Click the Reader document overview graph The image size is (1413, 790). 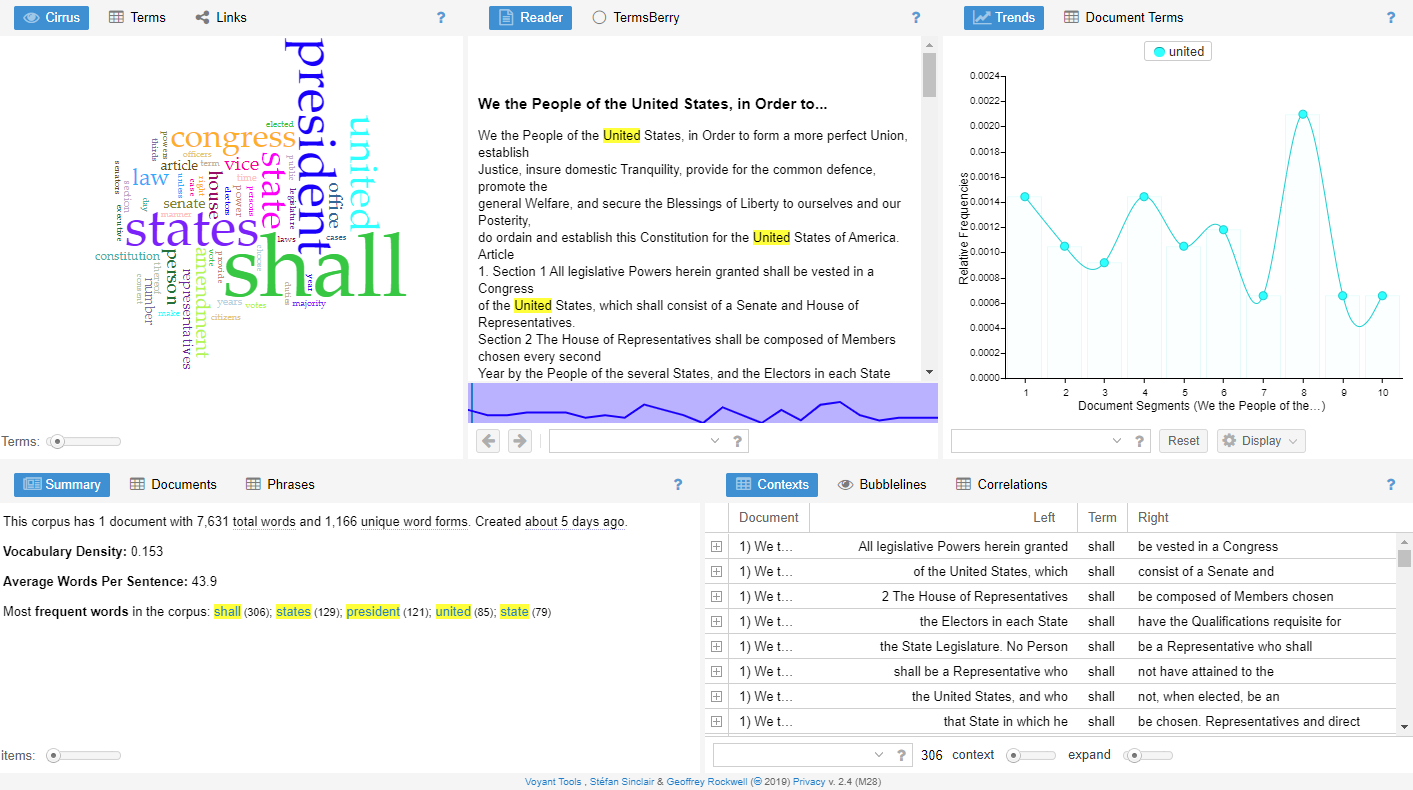tap(703, 403)
